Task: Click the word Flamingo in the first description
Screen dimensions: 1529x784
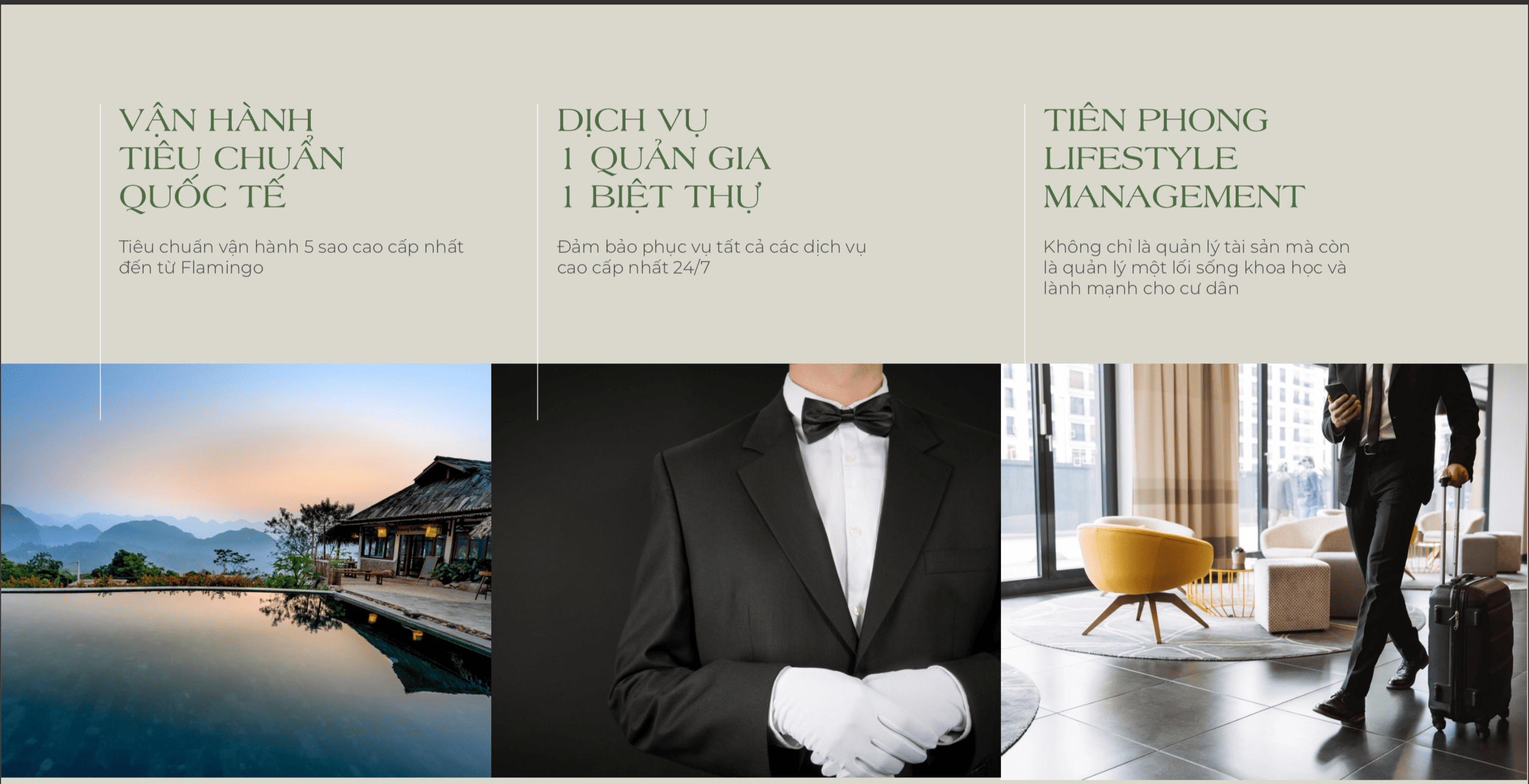Action: 222,268
